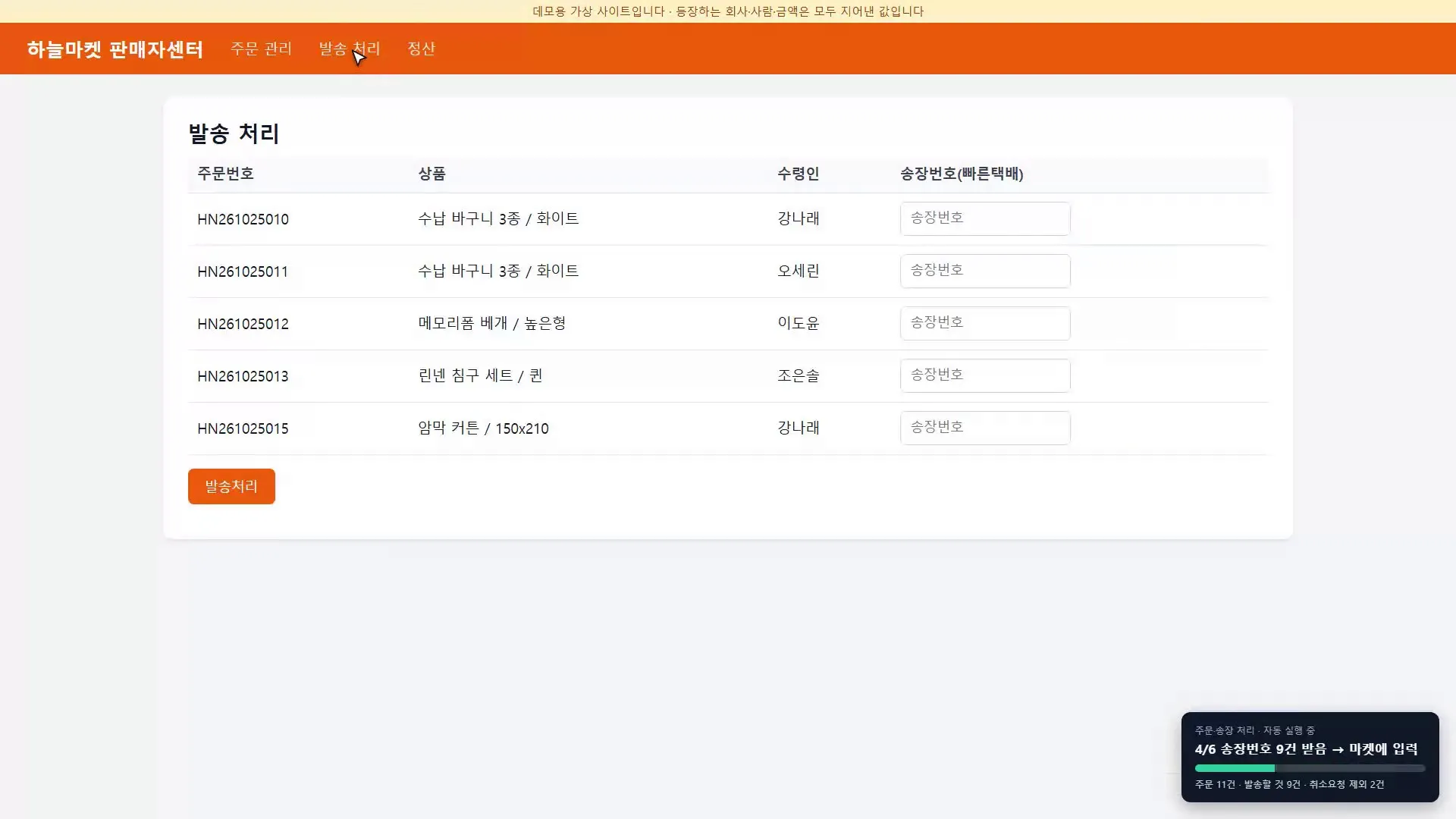
Task: Click the demo site notice banner text
Action: [728, 11]
